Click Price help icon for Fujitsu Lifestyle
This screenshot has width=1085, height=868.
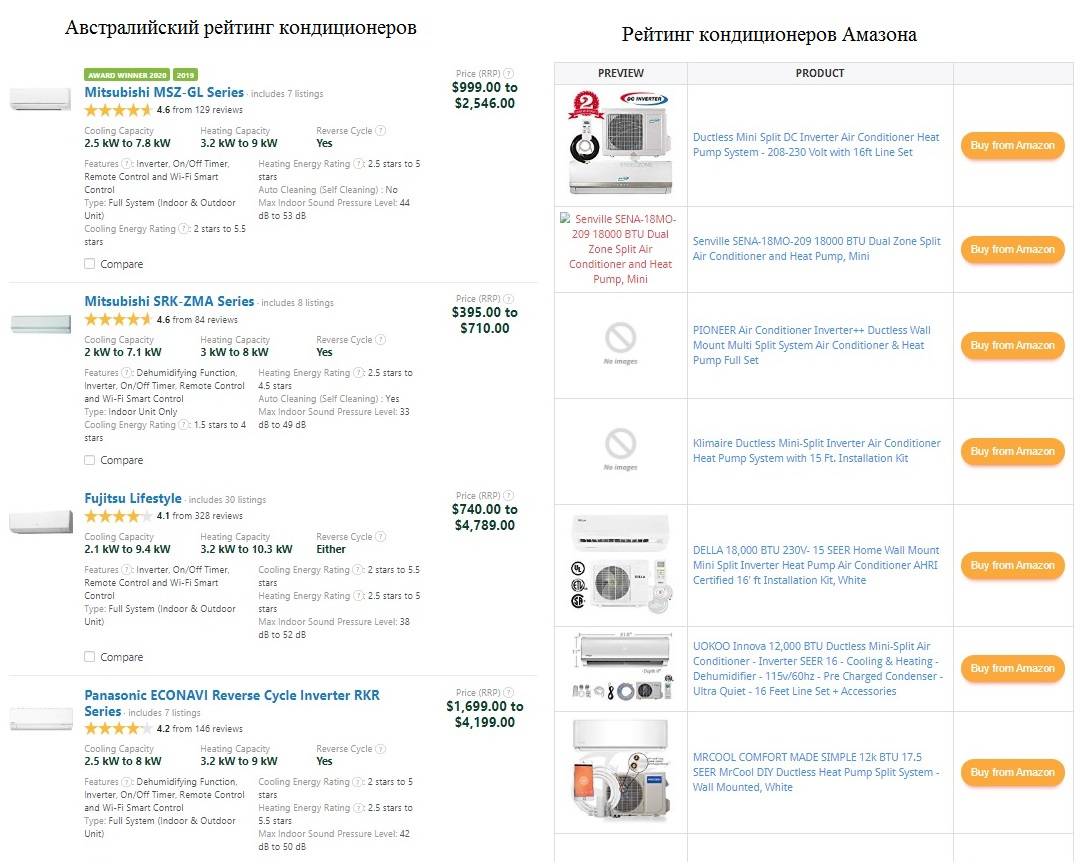509,496
